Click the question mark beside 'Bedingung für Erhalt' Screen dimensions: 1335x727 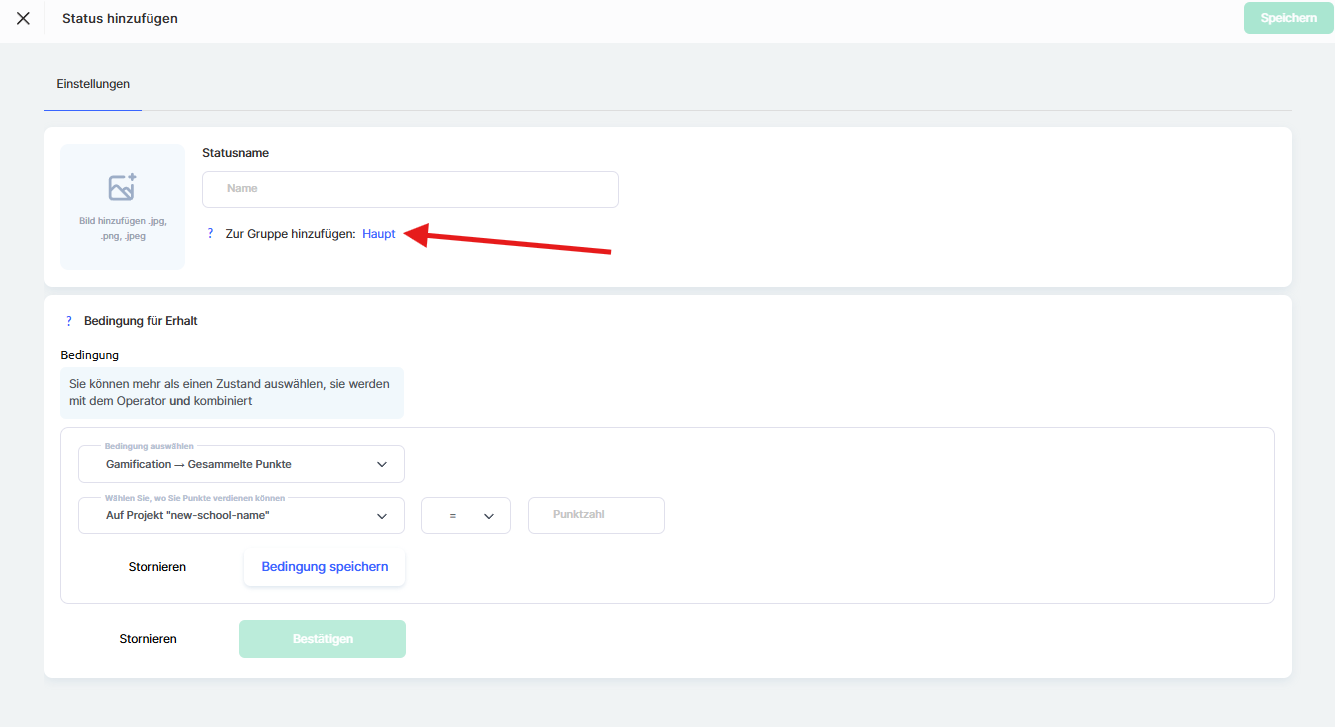[x=69, y=321]
